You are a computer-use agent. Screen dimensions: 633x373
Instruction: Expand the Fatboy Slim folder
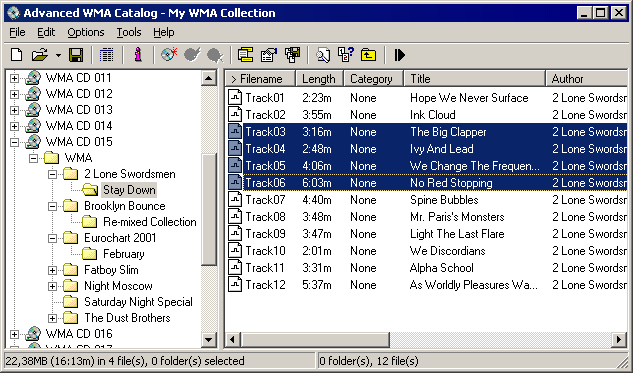(x=52, y=270)
